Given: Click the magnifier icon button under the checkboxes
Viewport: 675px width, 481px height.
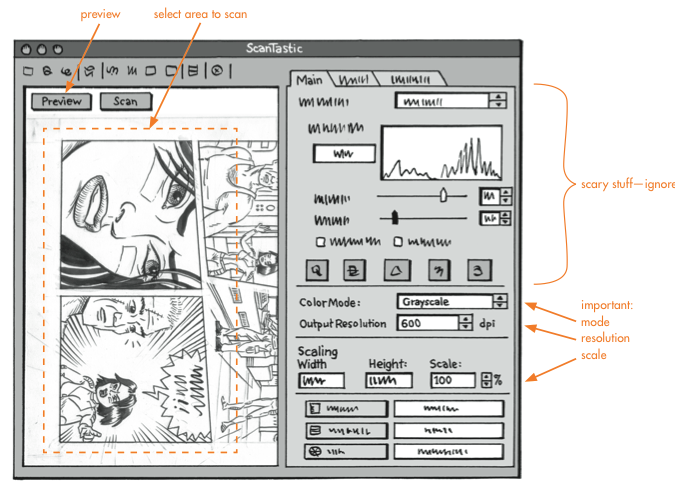Looking at the screenshot, I should (317, 270).
